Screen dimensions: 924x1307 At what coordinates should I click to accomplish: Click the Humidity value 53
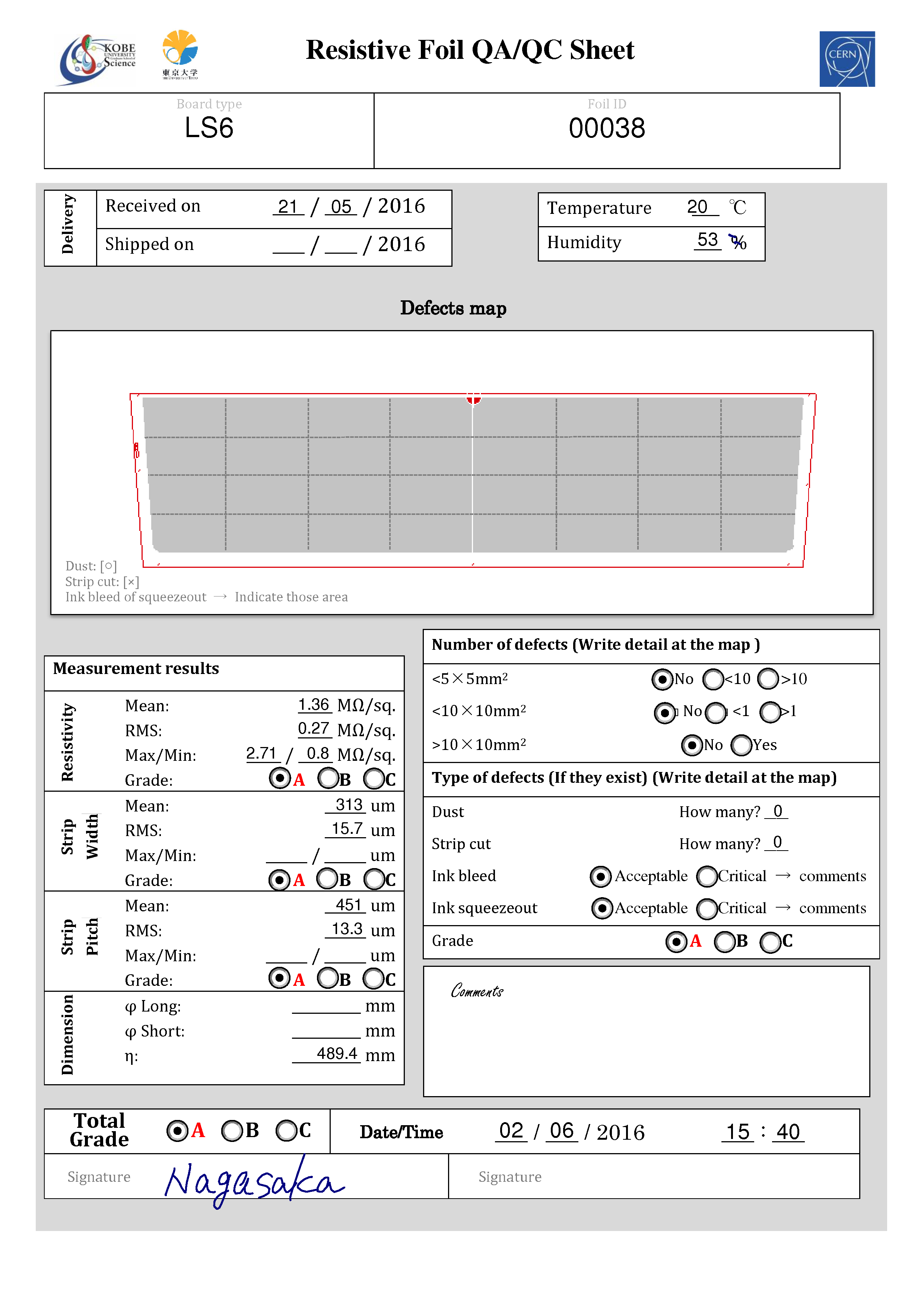coord(707,240)
